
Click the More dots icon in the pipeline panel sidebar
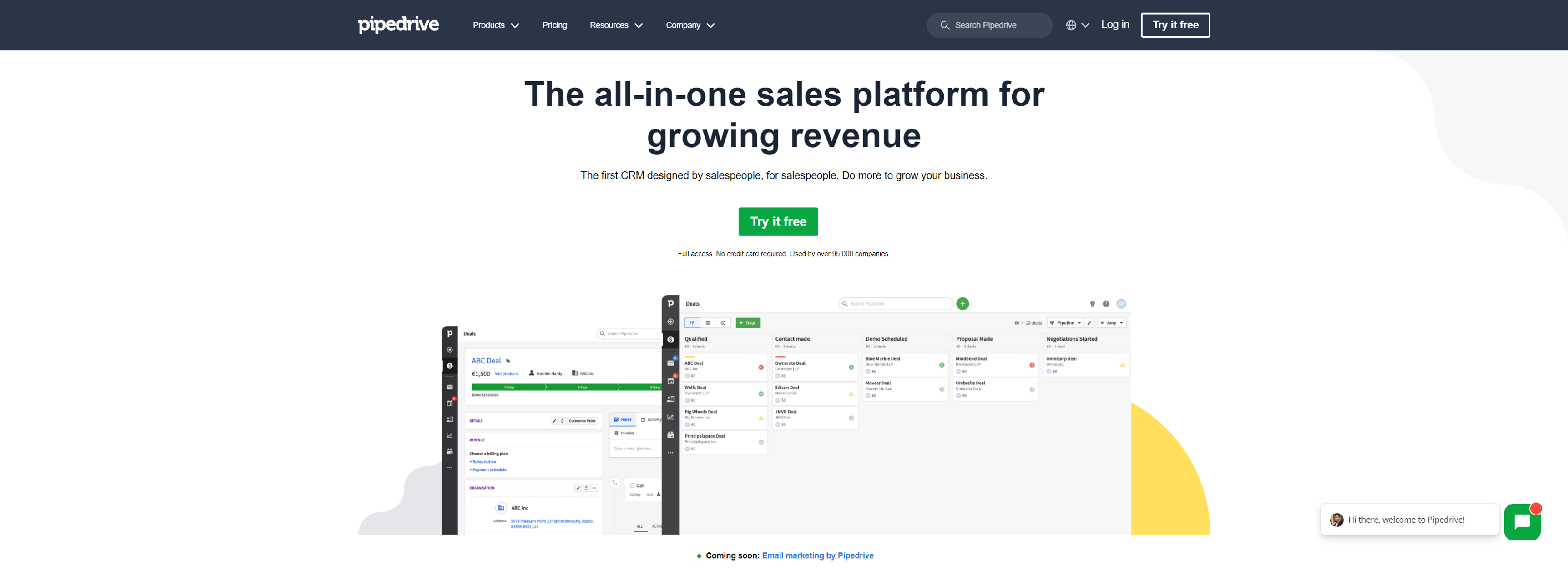point(670,453)
